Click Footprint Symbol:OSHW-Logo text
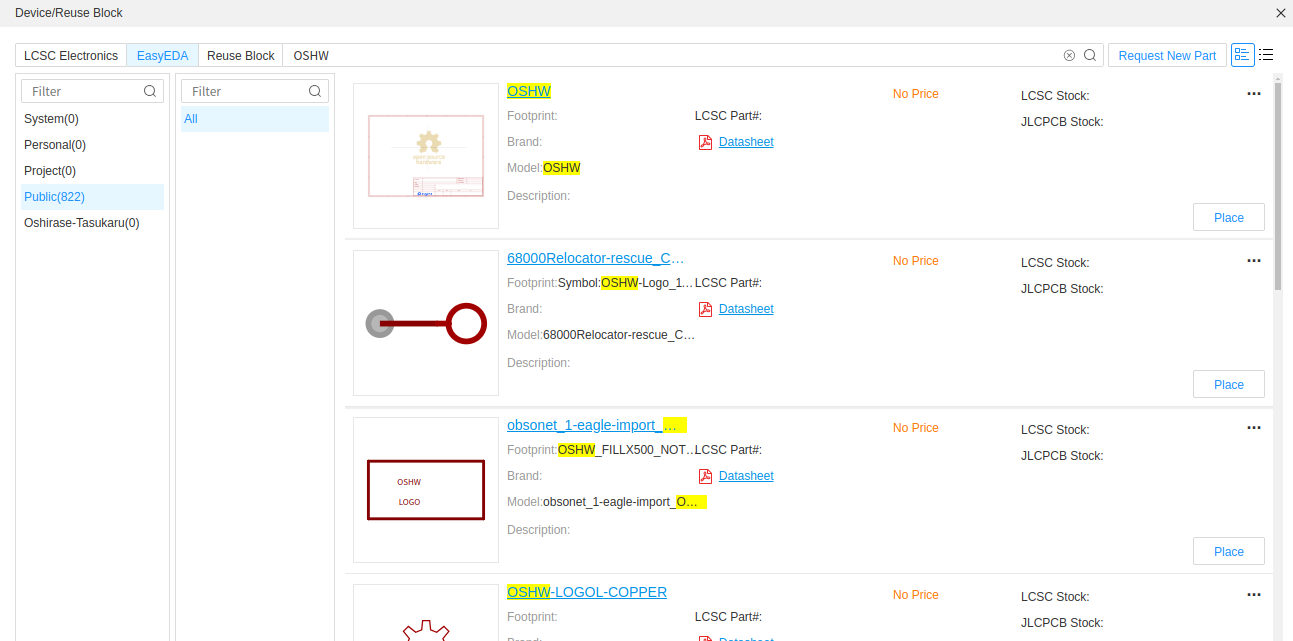Screen dimensions: 1293x641 coord(600,283)
